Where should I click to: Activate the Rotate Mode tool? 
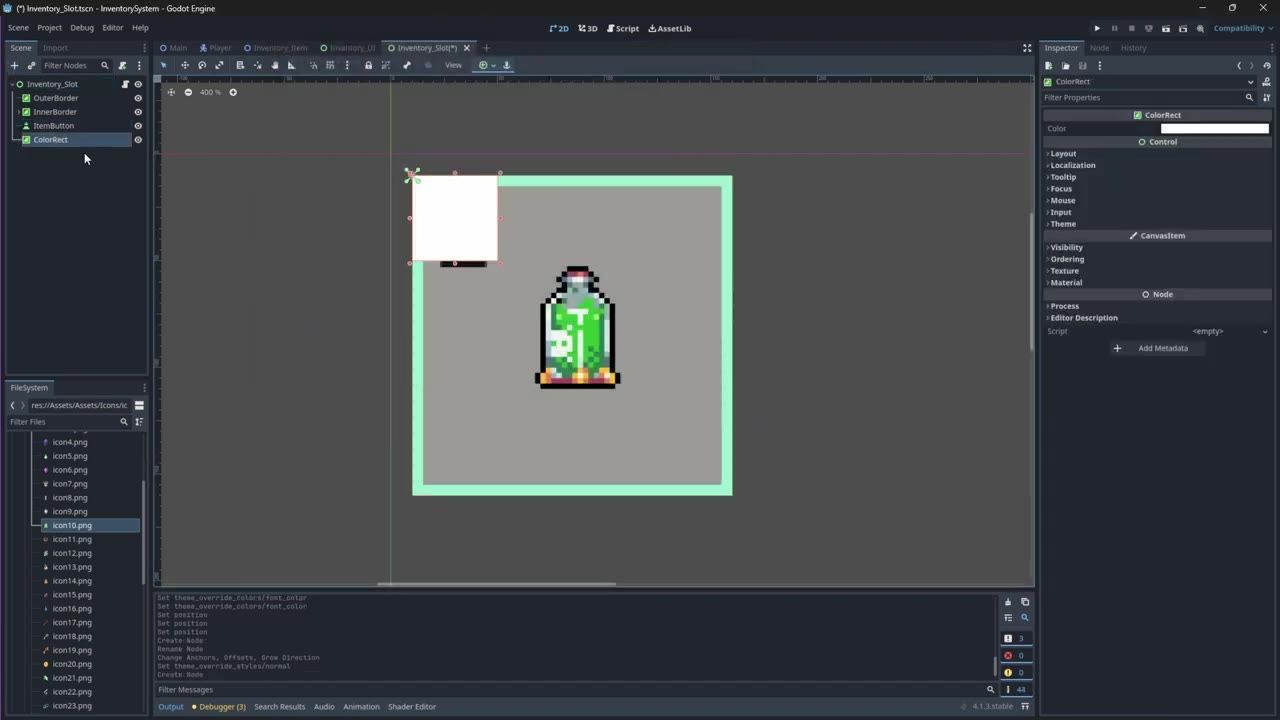coord(202,65)
